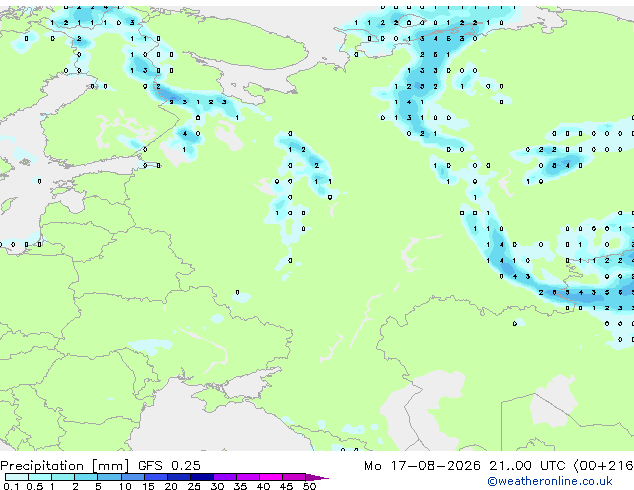
Task: Click the "50" legend scale label
Action: pos(309,486)
